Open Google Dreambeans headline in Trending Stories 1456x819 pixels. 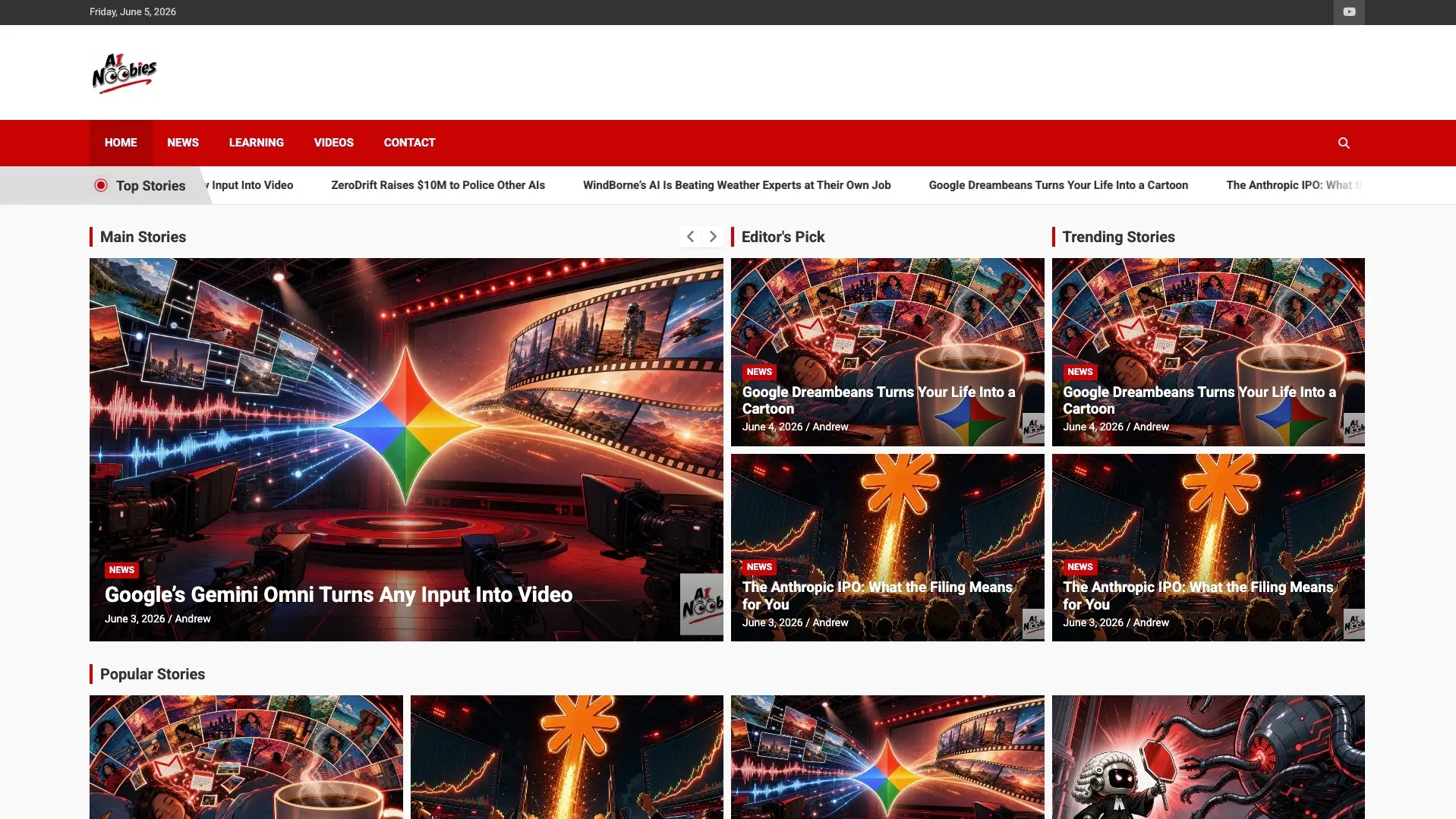point(1199,400)
